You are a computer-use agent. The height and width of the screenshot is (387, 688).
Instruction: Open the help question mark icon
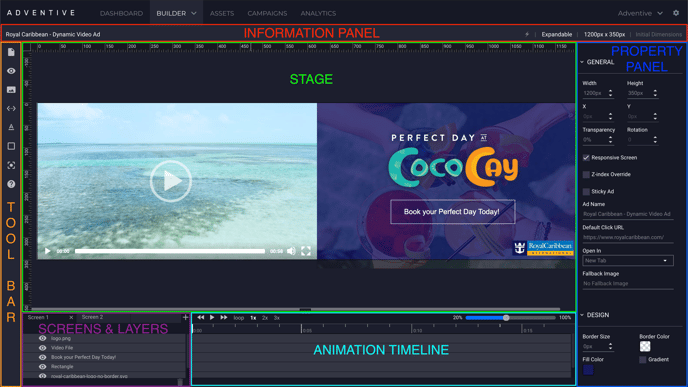(x=11, y=184)
